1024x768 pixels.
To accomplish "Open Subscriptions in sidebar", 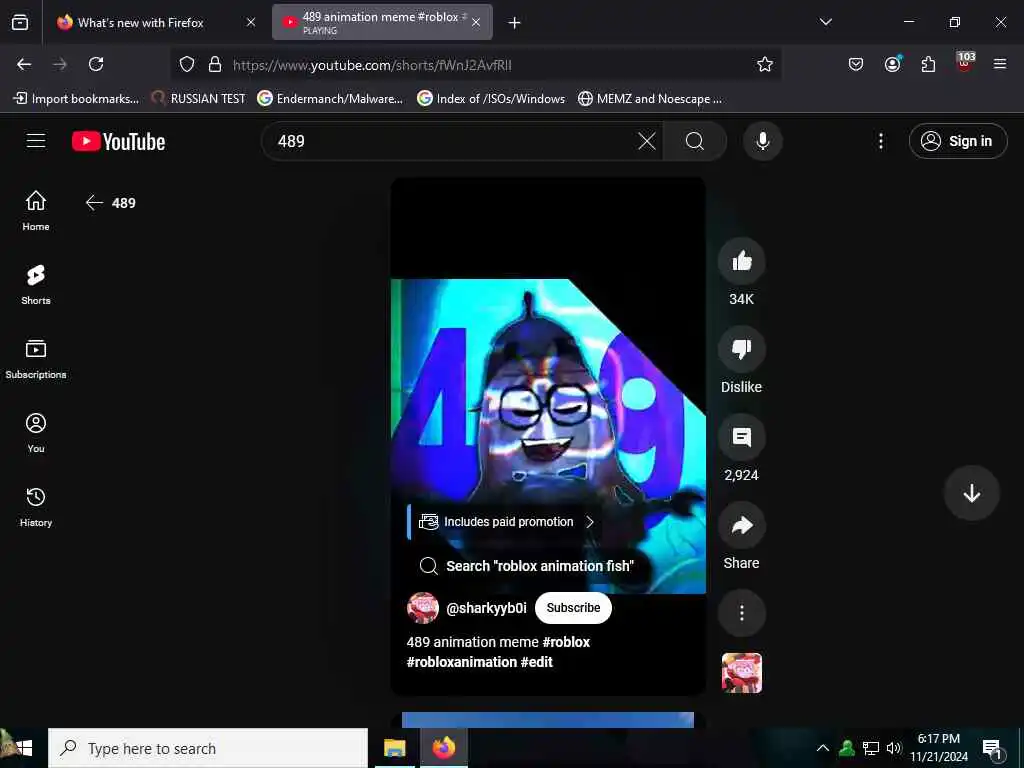I will [36, 359].
